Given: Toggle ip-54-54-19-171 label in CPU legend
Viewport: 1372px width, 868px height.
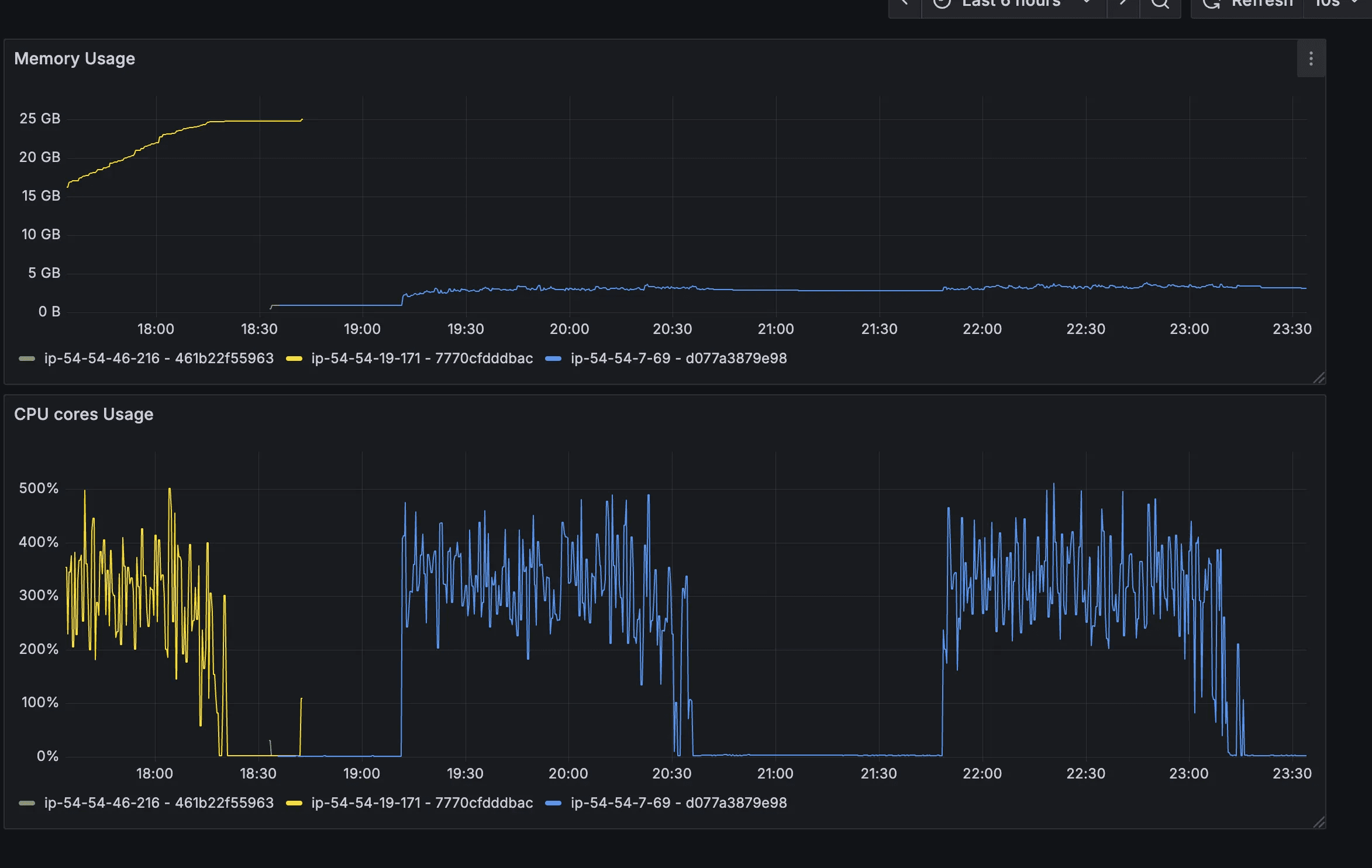Looking at the screenshot, I should click(x=422, y=803).
